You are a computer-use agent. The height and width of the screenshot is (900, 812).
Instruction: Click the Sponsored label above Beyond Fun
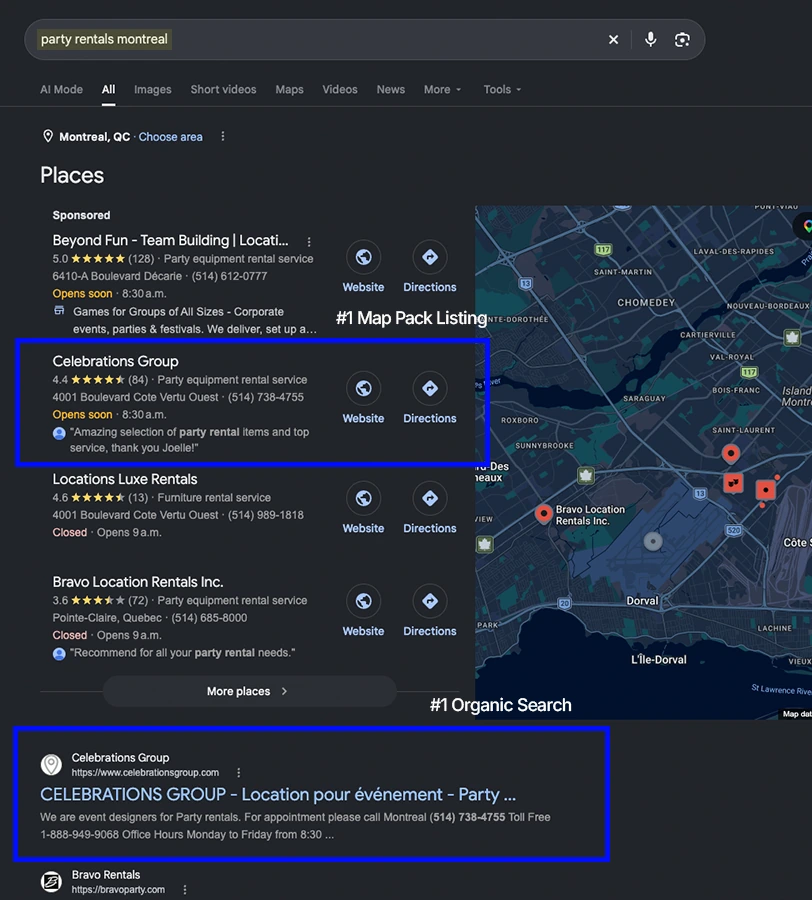[81, 215]
